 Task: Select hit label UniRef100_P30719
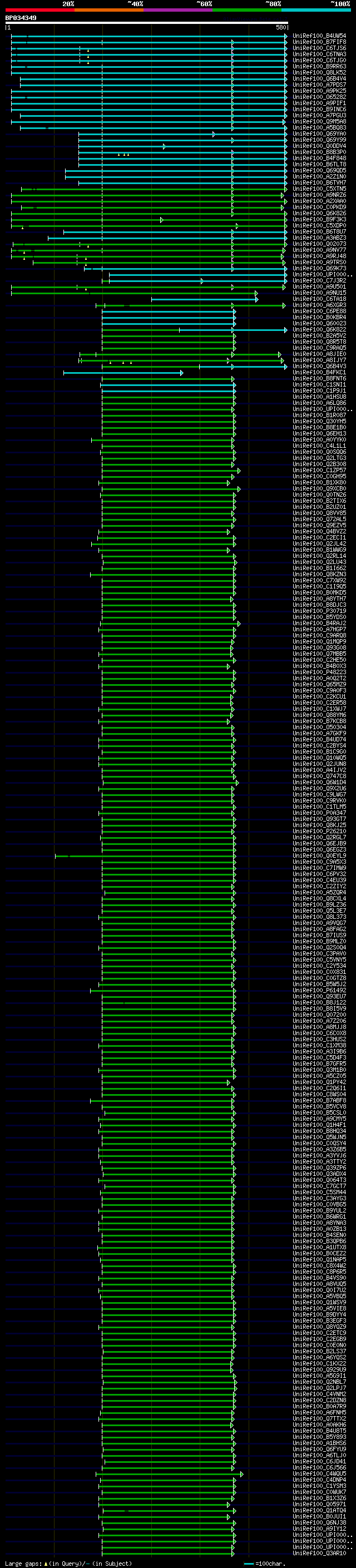(319, 611)
